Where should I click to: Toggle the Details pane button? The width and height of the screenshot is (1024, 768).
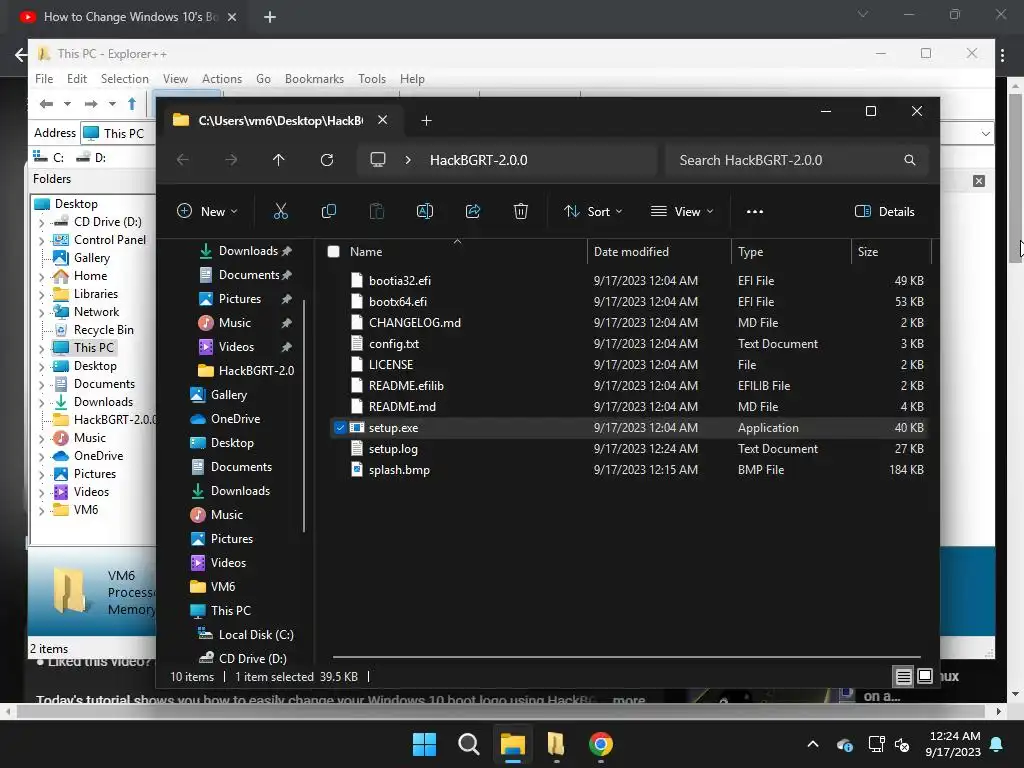click(x=884, y=211)
